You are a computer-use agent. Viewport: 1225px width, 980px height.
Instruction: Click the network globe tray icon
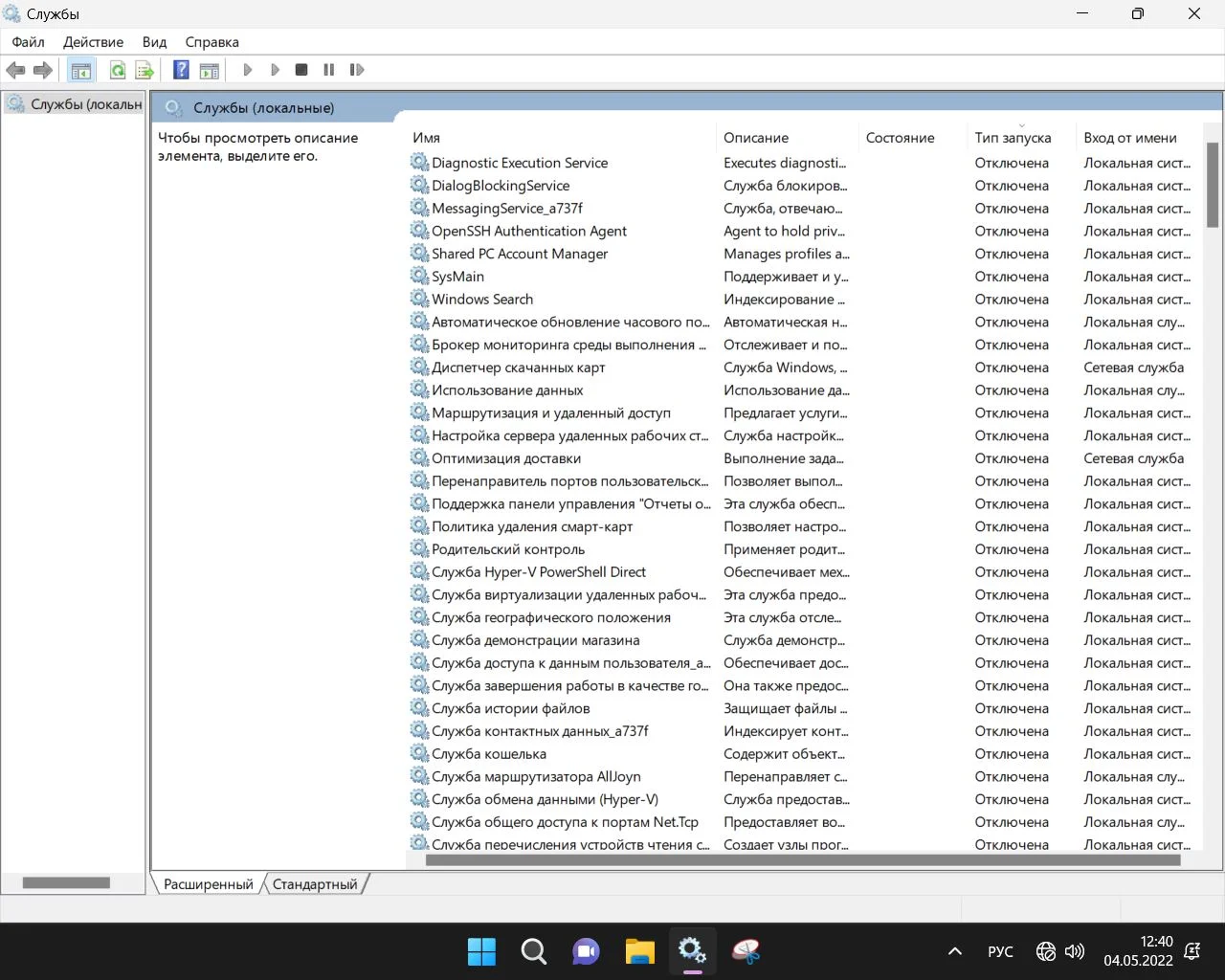coord(1046,951)
